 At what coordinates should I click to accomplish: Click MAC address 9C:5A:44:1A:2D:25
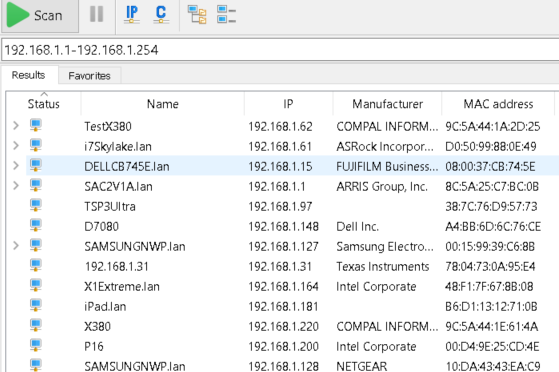click(493, 127)
